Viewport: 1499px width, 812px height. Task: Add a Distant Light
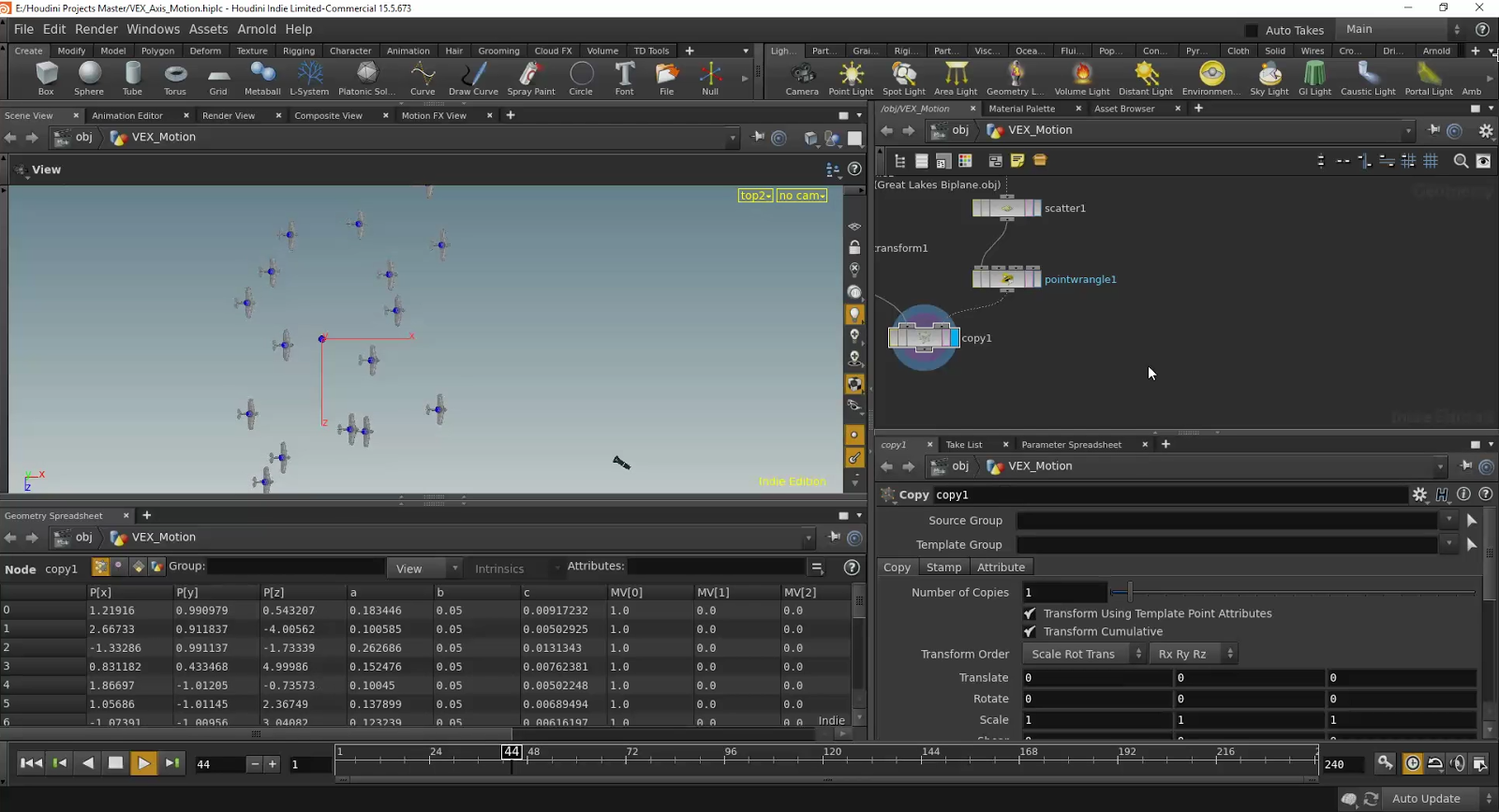point(1146,79)
